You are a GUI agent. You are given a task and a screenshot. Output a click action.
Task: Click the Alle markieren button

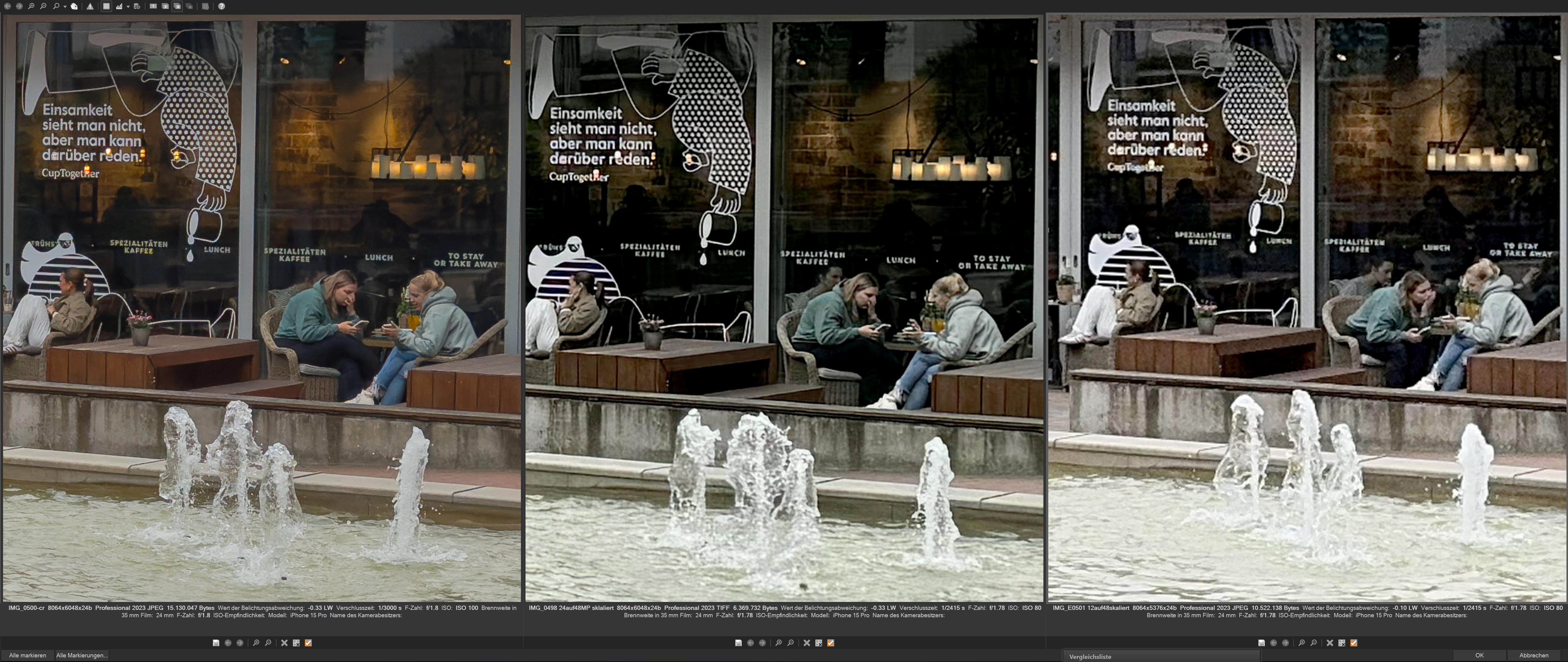point(27,655)
